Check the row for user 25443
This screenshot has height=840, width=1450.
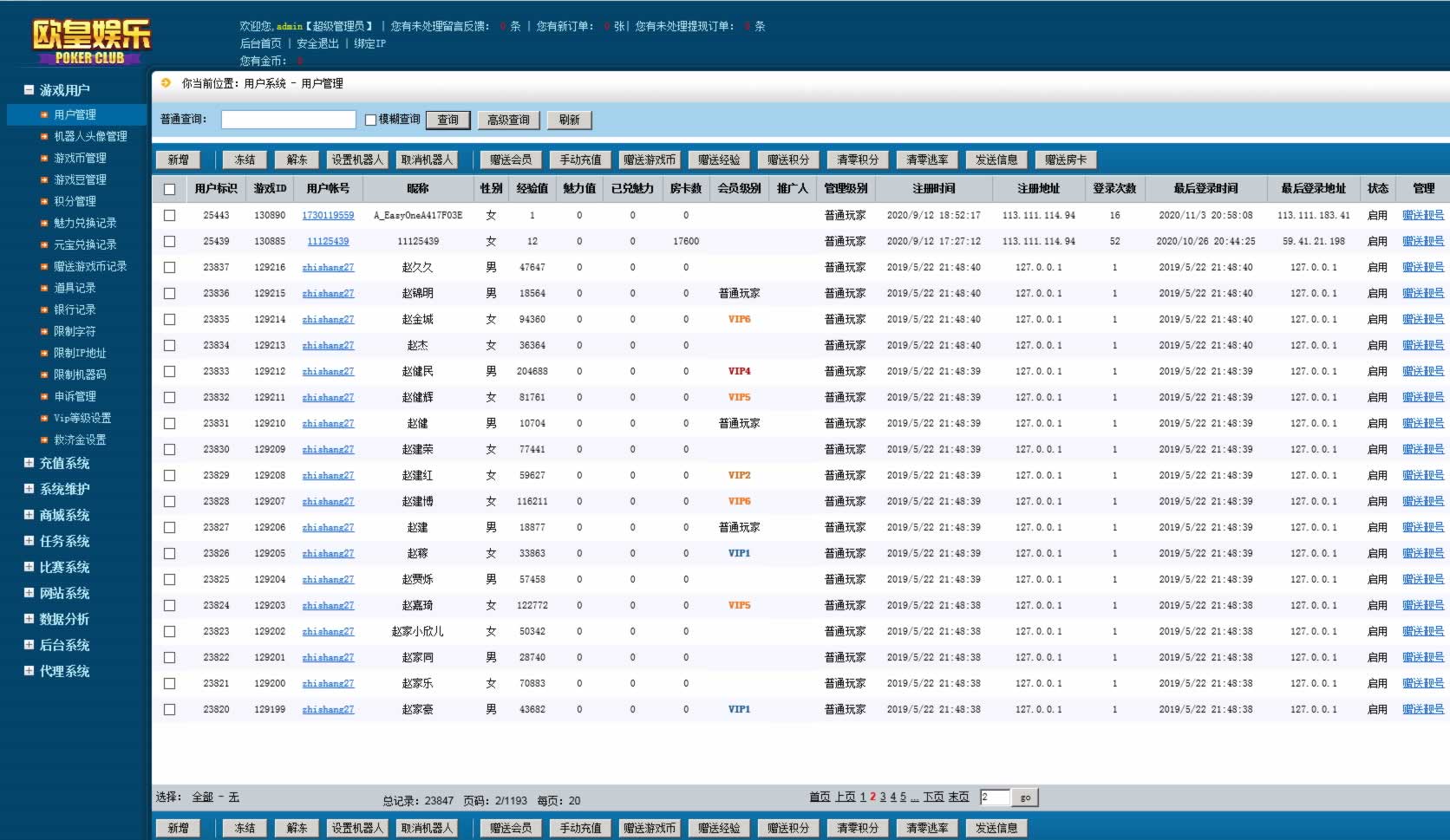tap(169, 215)
